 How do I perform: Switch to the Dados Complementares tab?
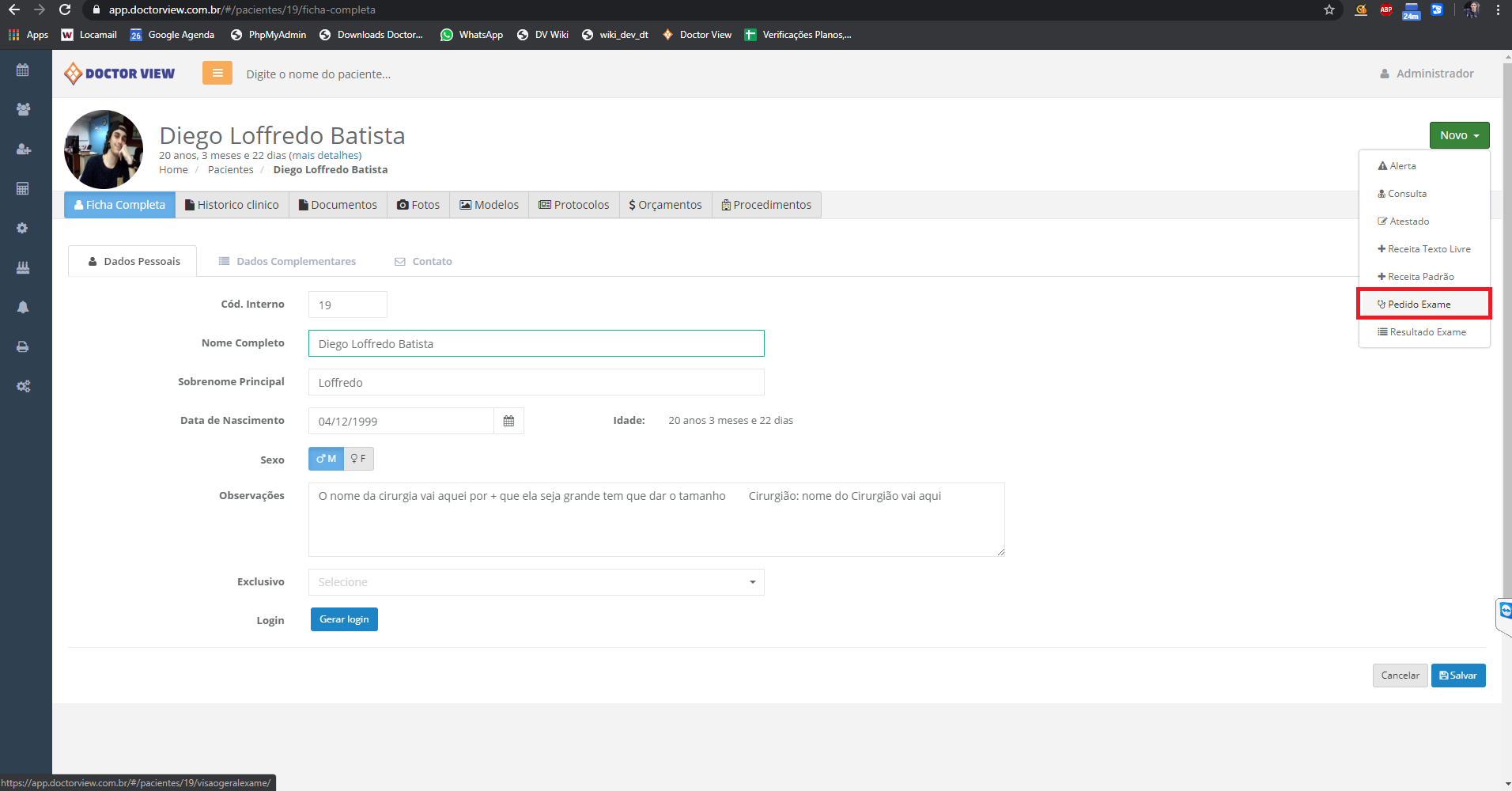point(288,262)
